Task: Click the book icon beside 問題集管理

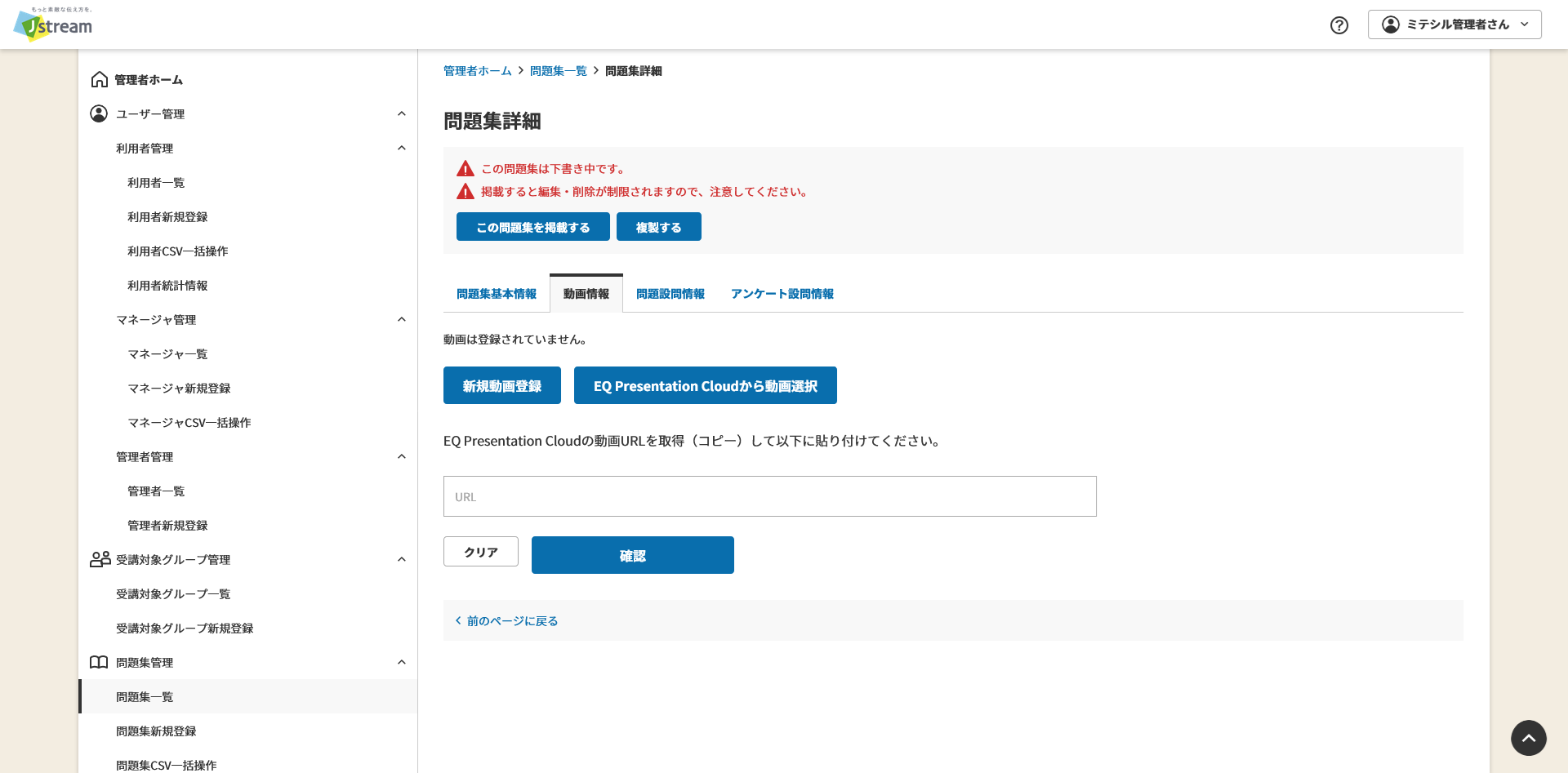Action: 99,662
